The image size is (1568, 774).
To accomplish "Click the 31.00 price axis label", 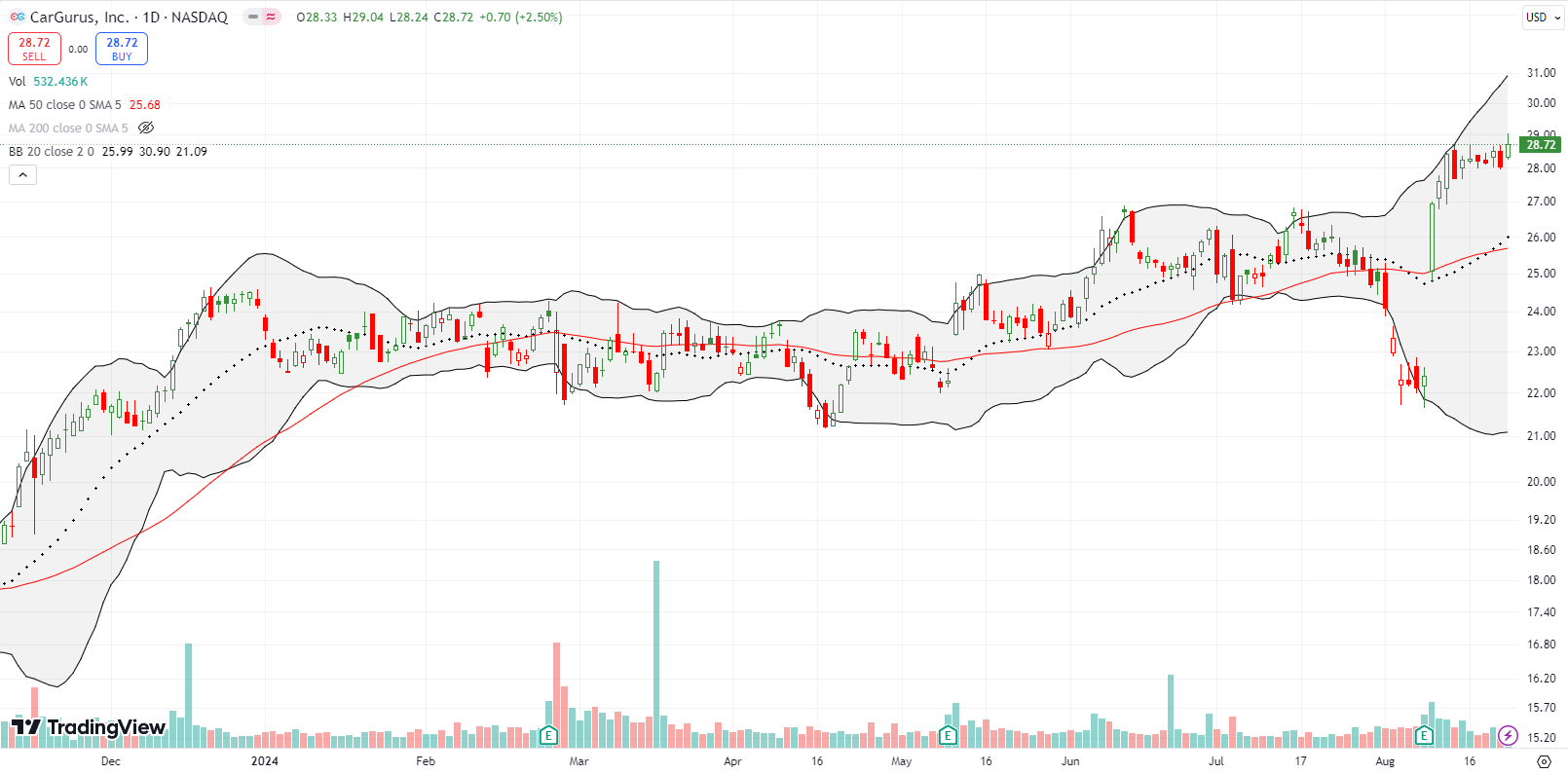I will click(x=1541, y=73).
